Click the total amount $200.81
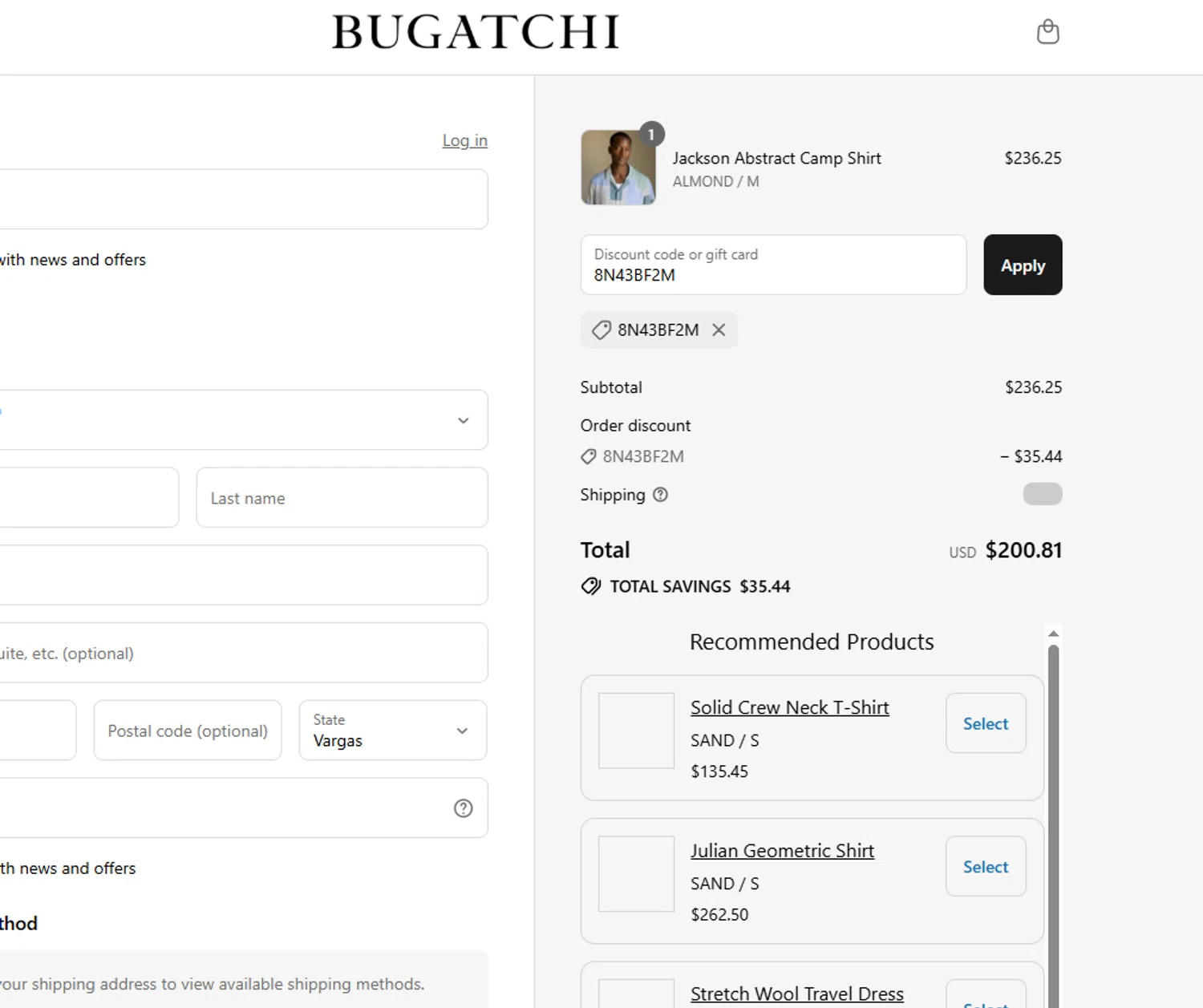Viewport: 1203px width, 1008px height. pyautogui.click(x=1023, y=550)
